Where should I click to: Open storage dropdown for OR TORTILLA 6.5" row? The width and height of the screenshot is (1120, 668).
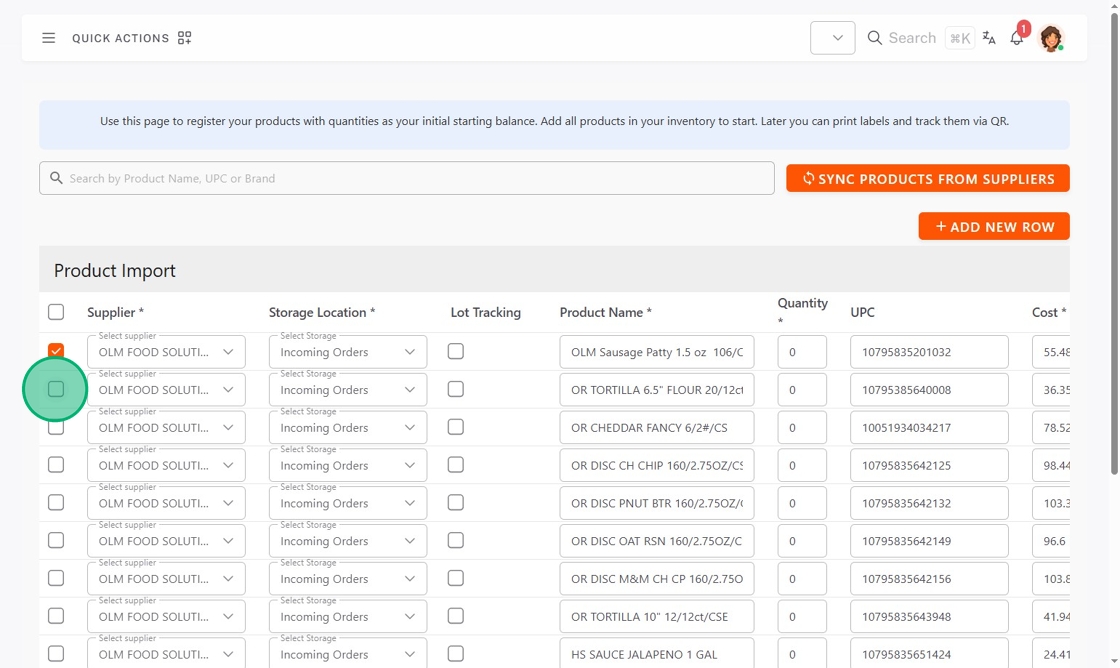[409, 390]
